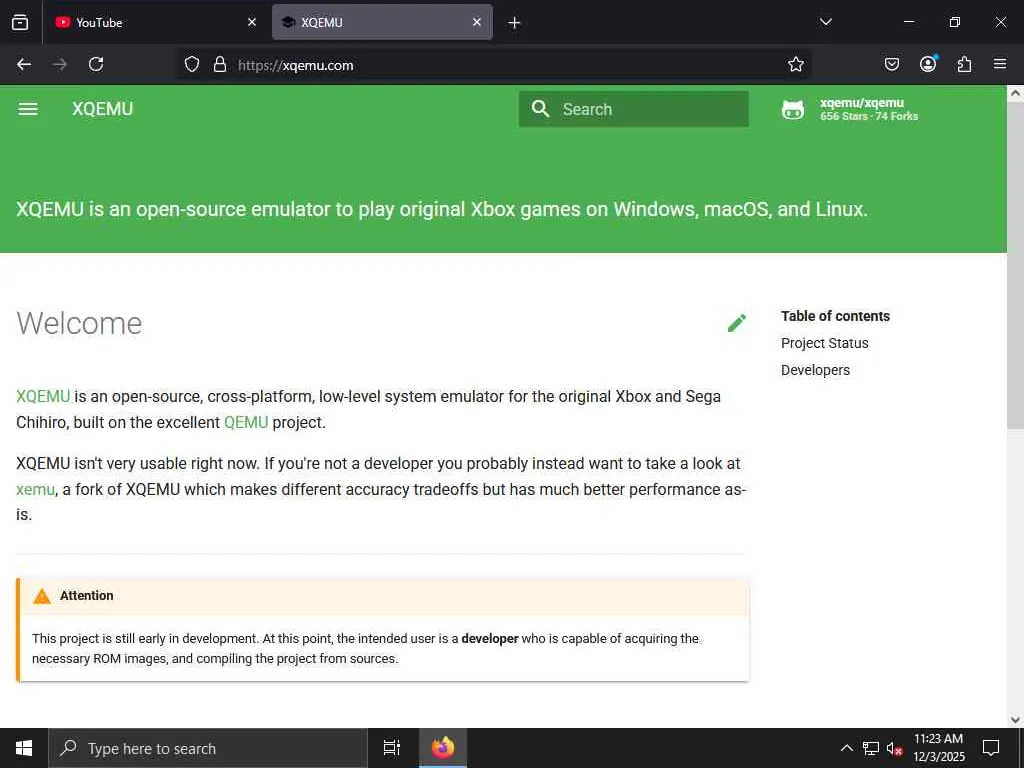Open the xqemu/xqemu GitHub repository link
This screenshot has width=1024, height=768.
pyautogui.click(x=850, y=109)
